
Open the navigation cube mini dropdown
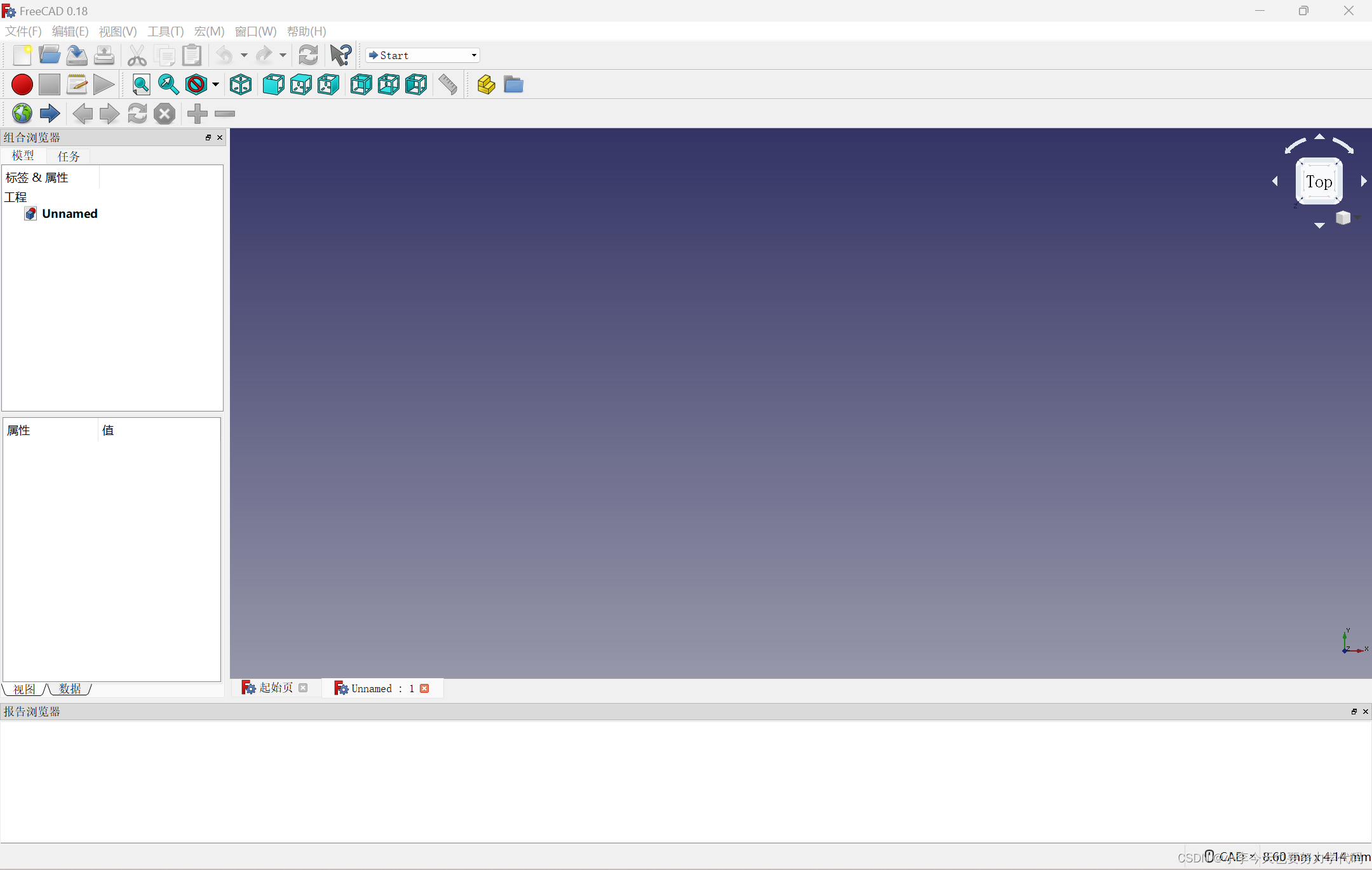pyautogui.click(x=1347, y=218)
